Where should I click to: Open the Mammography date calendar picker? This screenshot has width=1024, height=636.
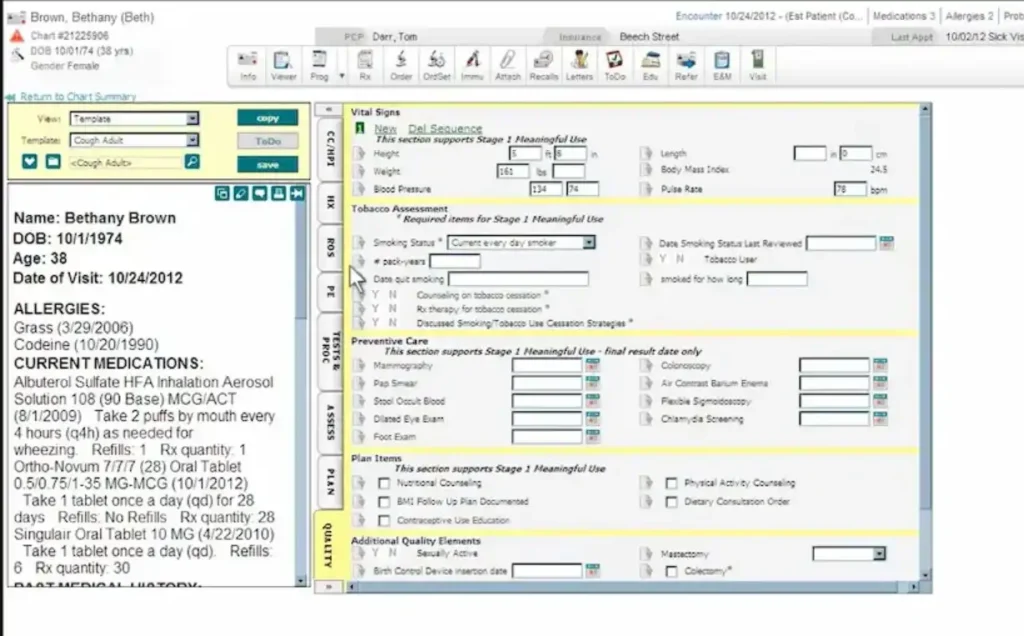[594, 365]
